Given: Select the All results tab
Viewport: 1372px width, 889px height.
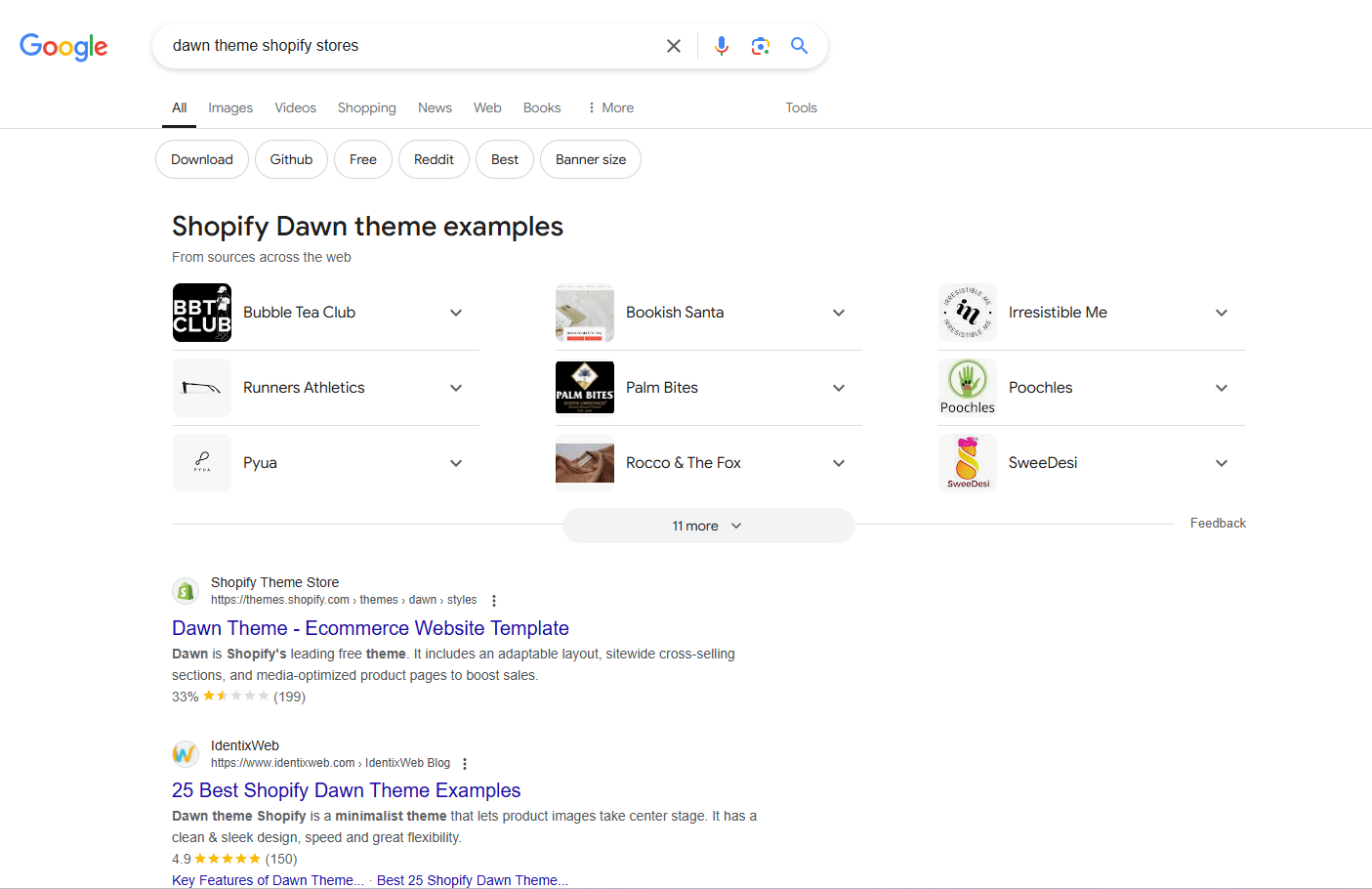Looking at the screenshot, I should pos(180,107).
